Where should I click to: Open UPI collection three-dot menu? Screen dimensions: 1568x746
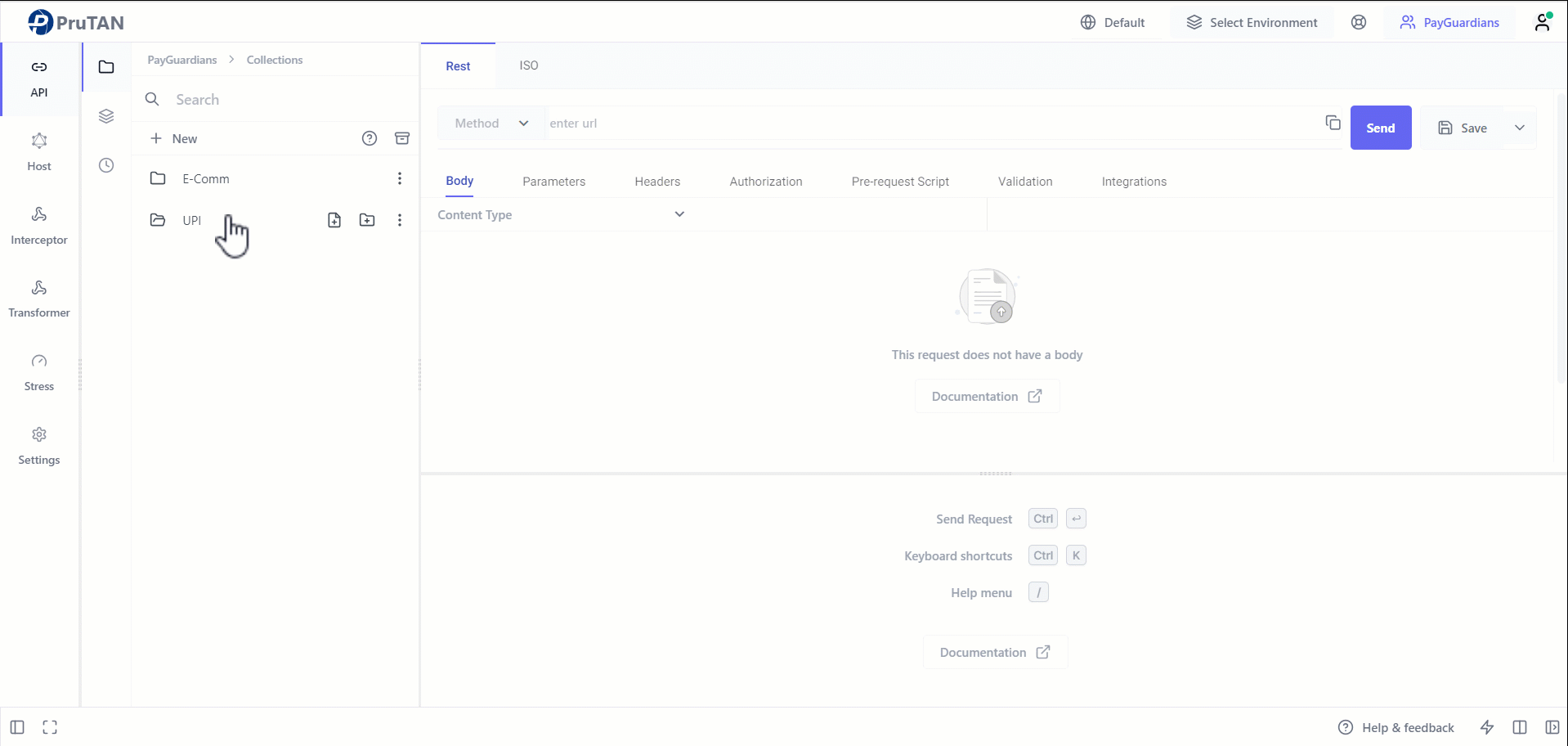(400, 220)
